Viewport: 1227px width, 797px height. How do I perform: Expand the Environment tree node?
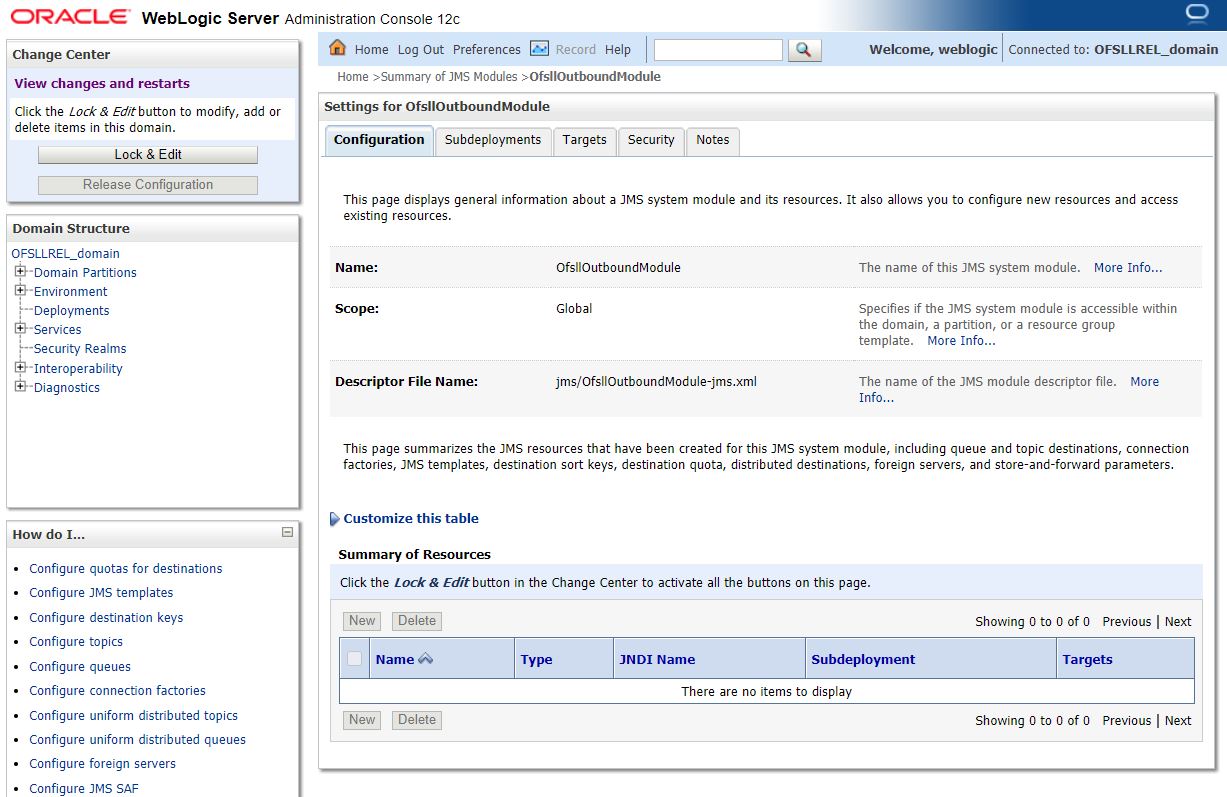[x=20, y=290]
